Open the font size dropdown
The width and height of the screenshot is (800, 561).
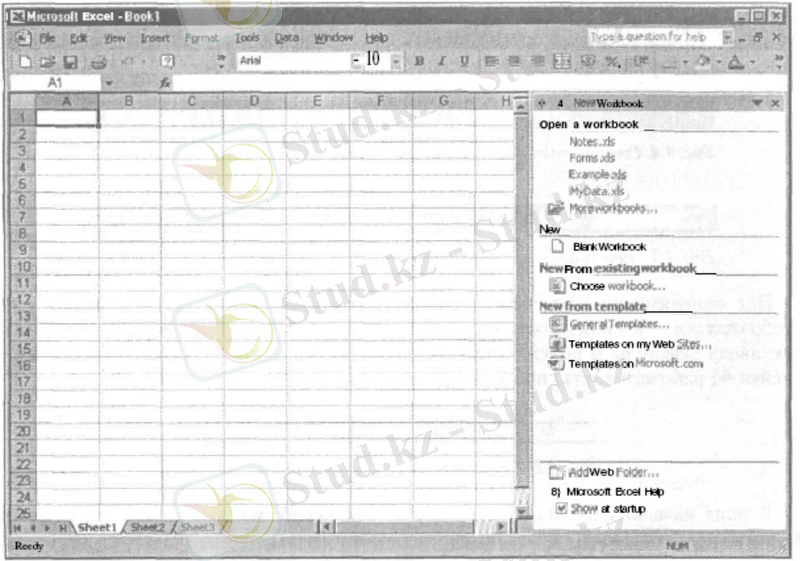(396, 61)
